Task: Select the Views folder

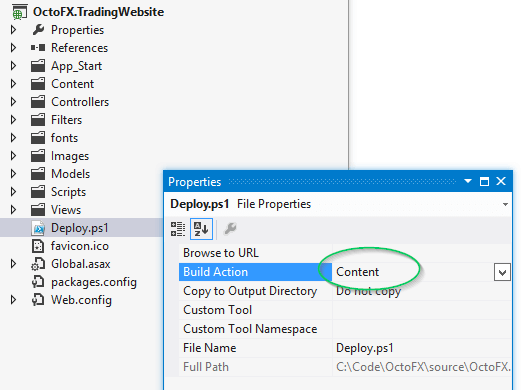Action: pyautogui.click(x=66, y=210)
